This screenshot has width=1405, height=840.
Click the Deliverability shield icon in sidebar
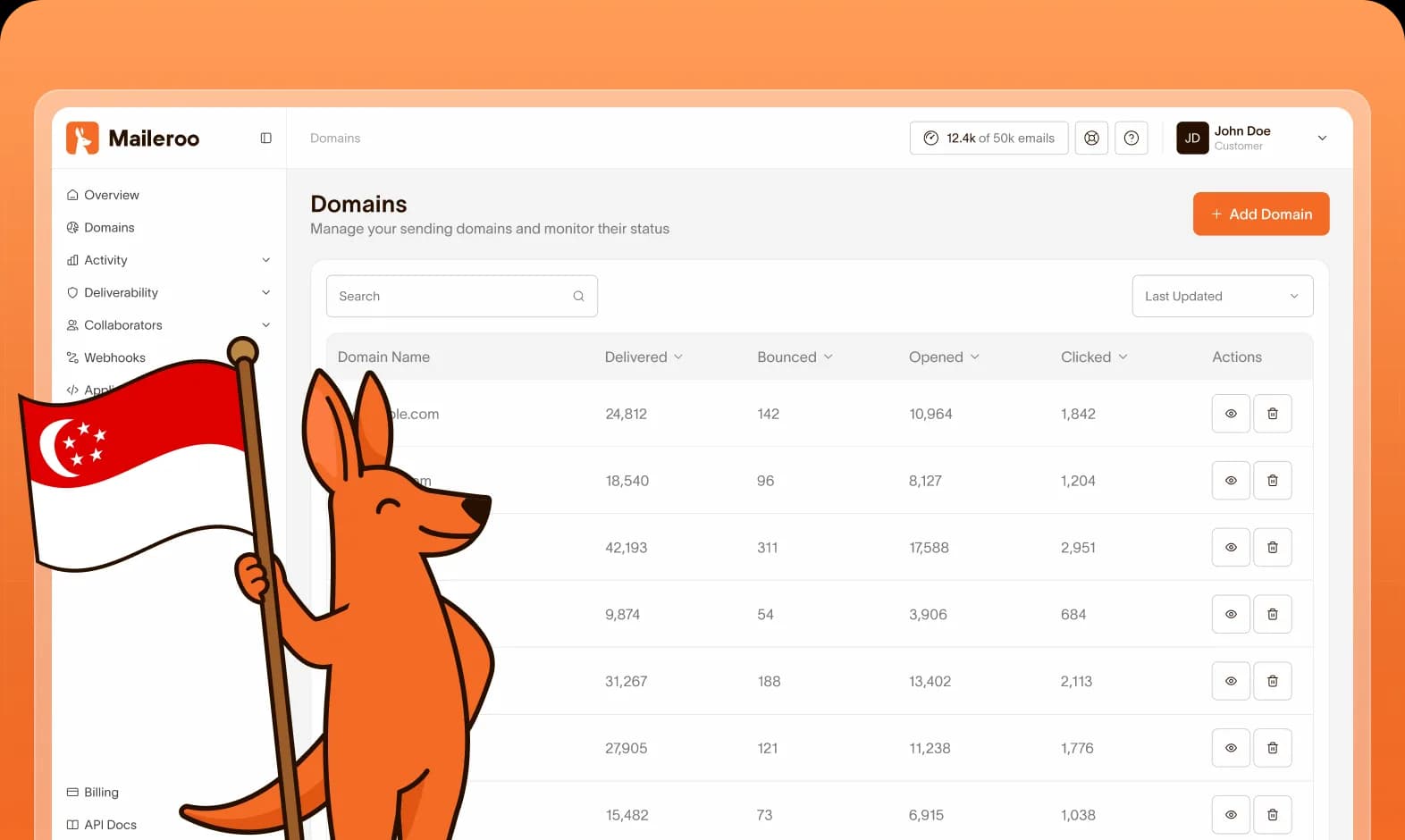pos(72,292)
